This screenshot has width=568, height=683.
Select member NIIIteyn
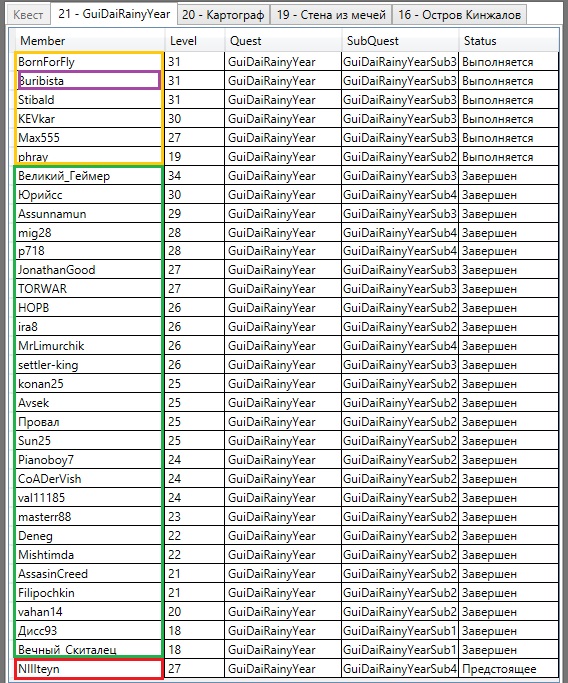click(x=89, y=669)
